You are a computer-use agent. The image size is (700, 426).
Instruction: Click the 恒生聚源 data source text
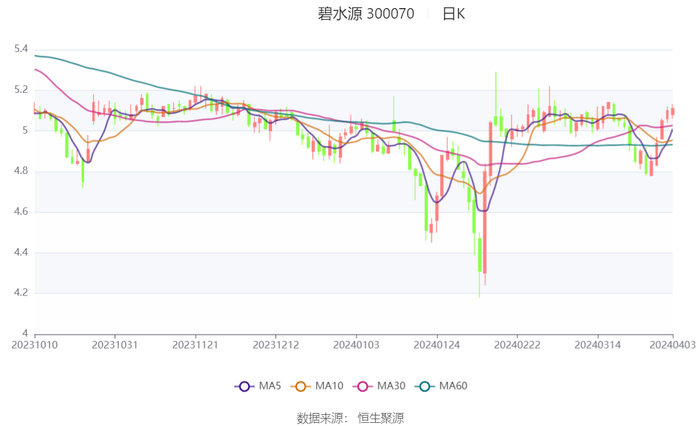pos(384,417)
